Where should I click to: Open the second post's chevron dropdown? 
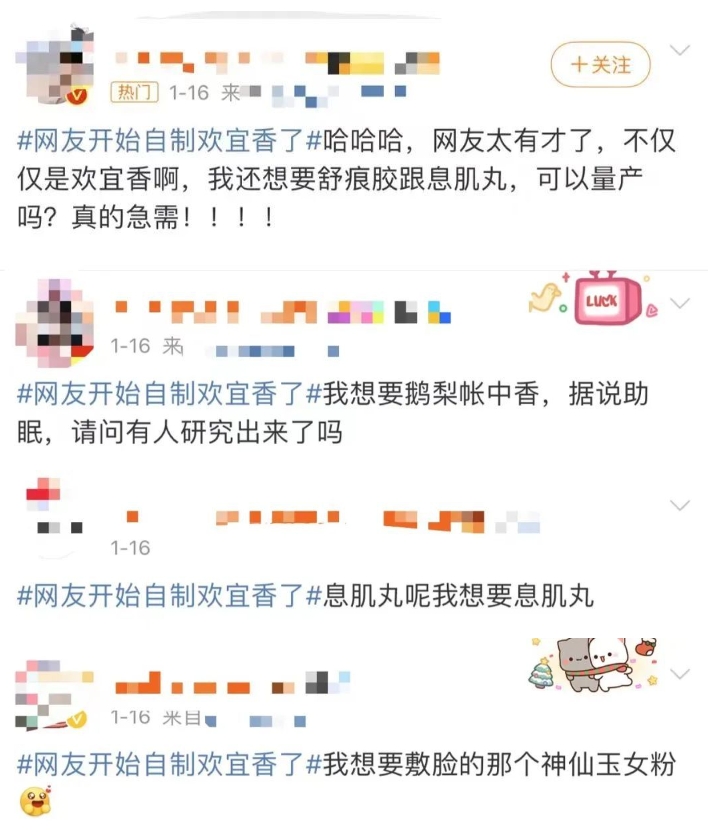(680, 303)
